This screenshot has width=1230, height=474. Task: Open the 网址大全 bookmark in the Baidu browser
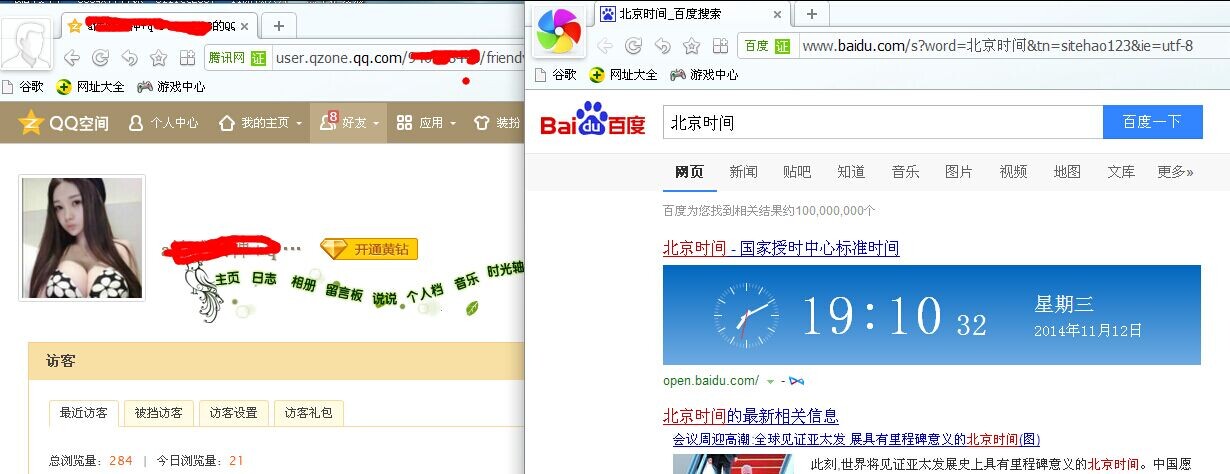(x=623, y=74)
